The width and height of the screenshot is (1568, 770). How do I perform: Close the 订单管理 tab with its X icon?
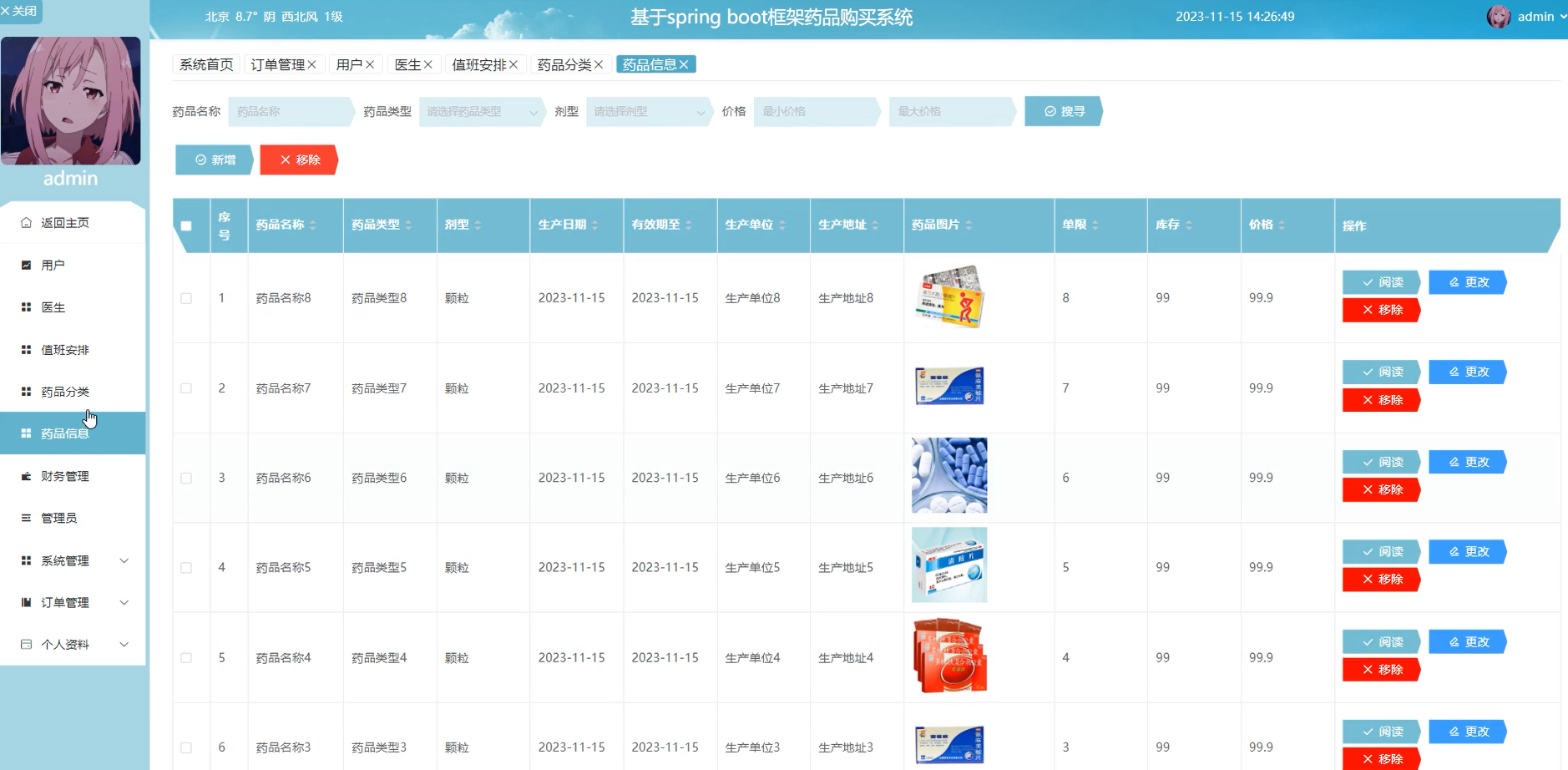click(x=311, y=65)
